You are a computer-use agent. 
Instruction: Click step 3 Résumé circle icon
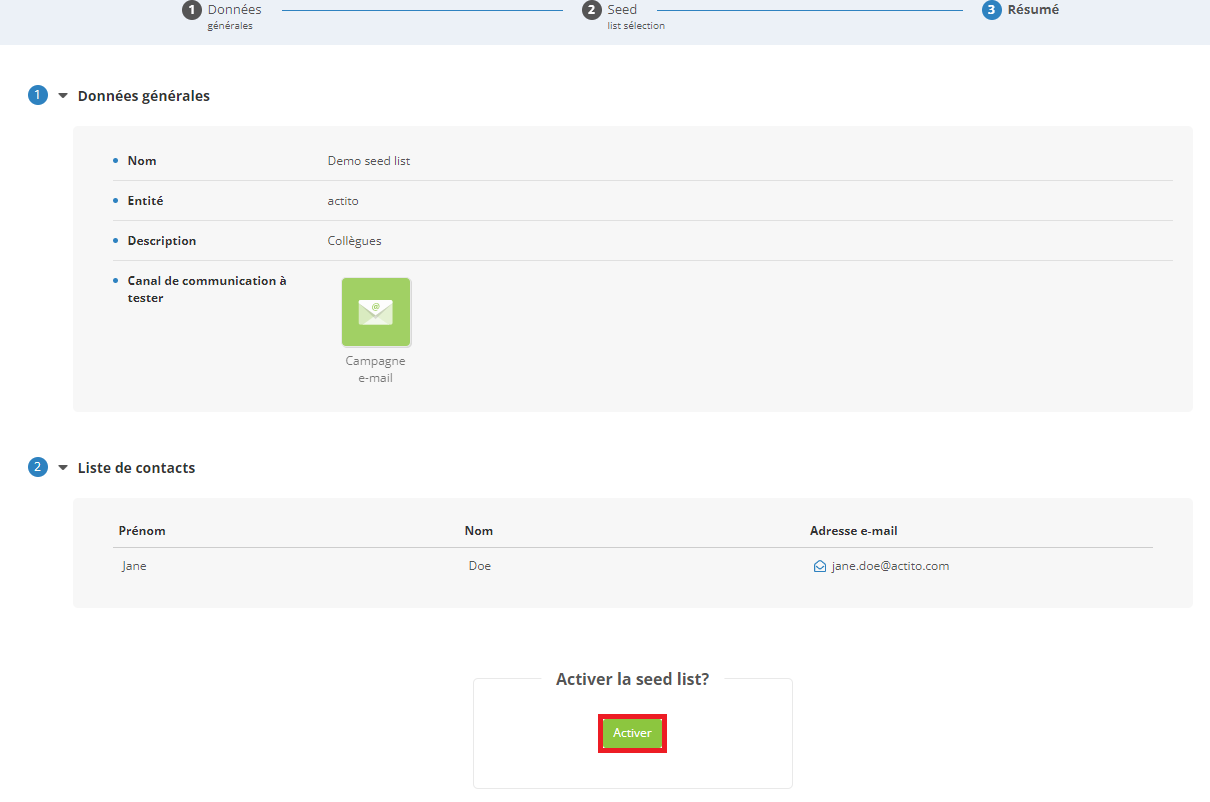992,10
